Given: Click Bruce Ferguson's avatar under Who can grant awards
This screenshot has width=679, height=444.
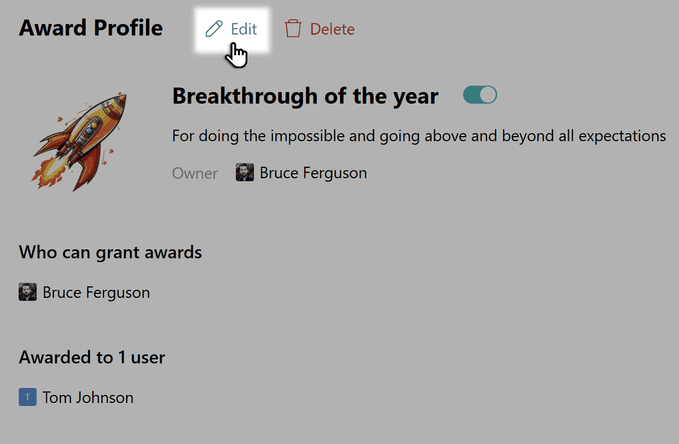Looking at the screenshot, I should [28, 292].
